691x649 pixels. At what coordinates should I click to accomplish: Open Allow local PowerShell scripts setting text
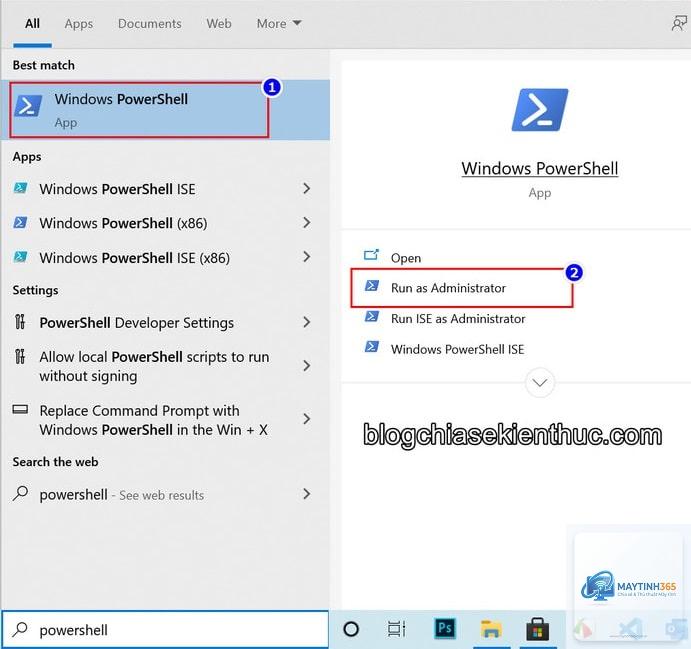coord(154,366)
